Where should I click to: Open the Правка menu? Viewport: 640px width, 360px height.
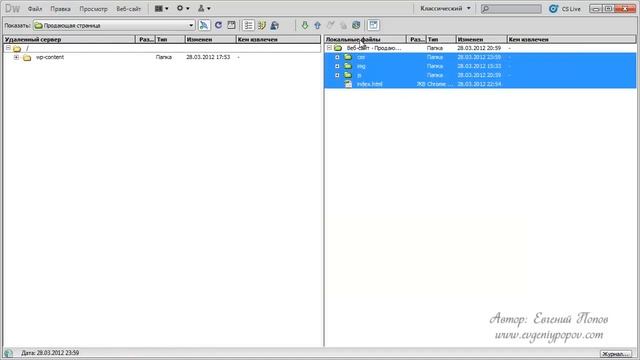(60, 9)
